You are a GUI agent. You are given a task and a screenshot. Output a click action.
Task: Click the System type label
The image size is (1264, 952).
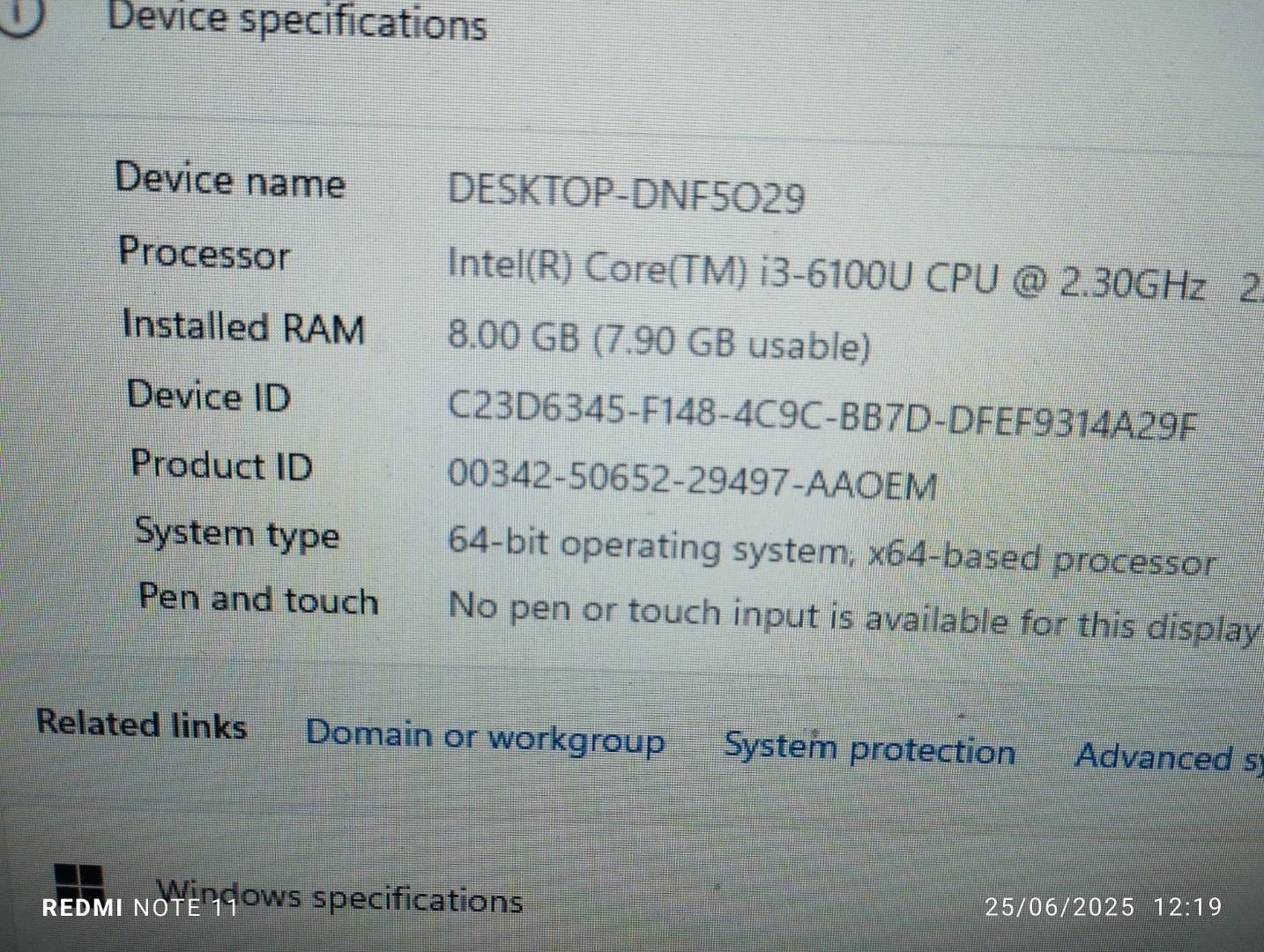[x=237, y=534]
